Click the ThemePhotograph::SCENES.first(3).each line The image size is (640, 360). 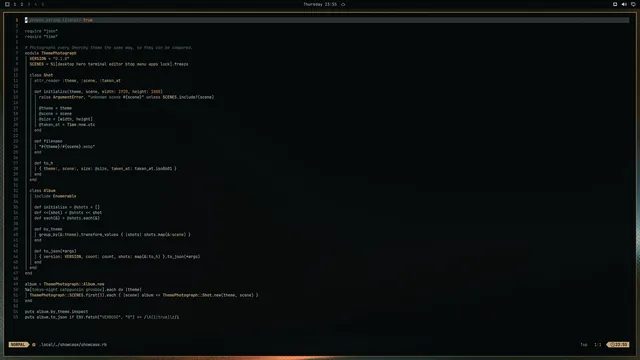click(144, 295)
